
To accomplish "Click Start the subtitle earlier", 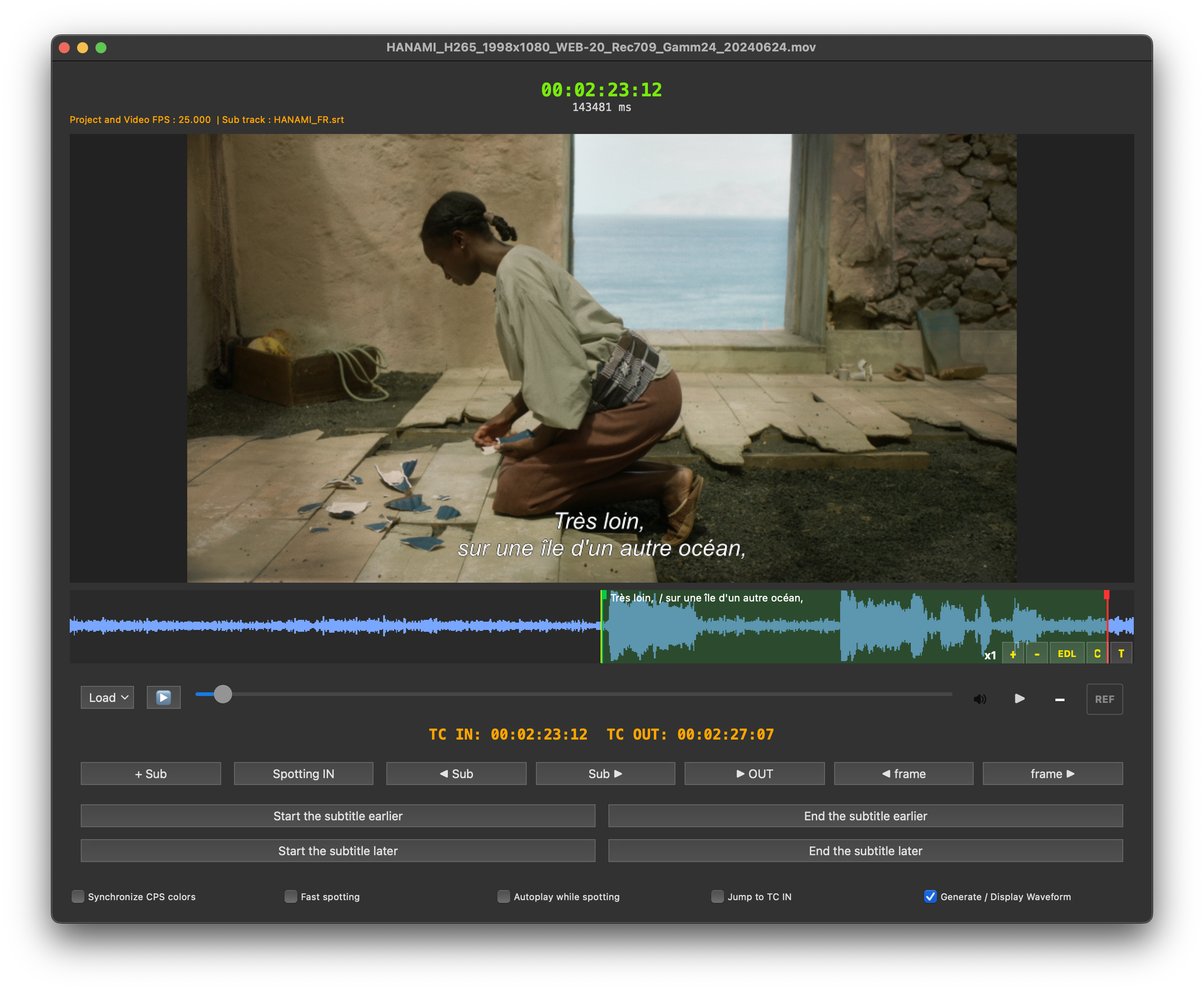I will click(x=338, y=816).
